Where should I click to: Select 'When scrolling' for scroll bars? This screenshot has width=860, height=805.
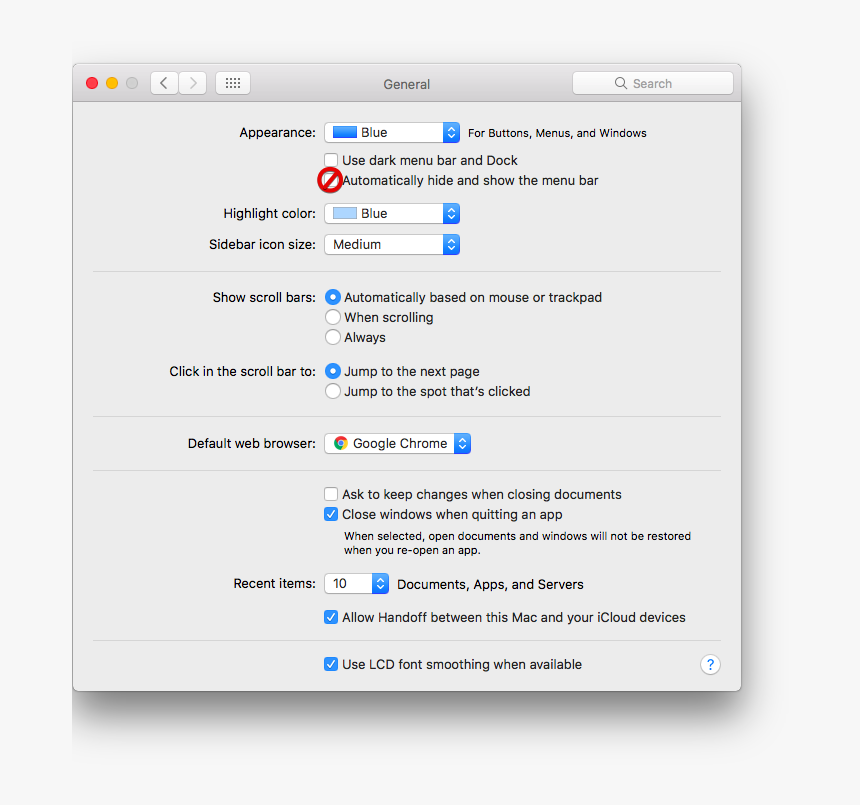[x=332, y=317]
